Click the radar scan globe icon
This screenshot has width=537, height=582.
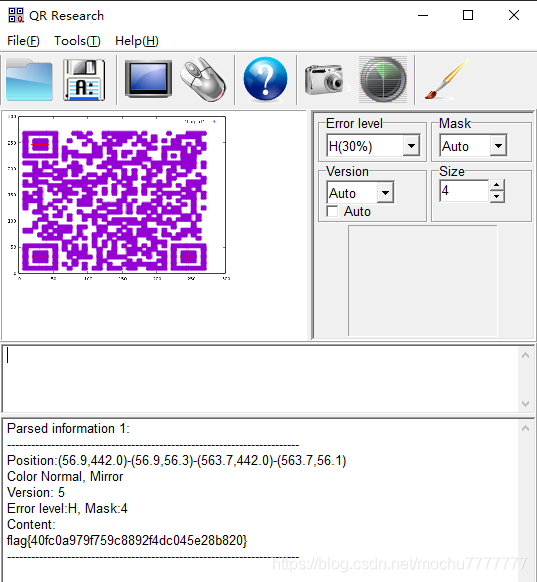pos(383,79)
